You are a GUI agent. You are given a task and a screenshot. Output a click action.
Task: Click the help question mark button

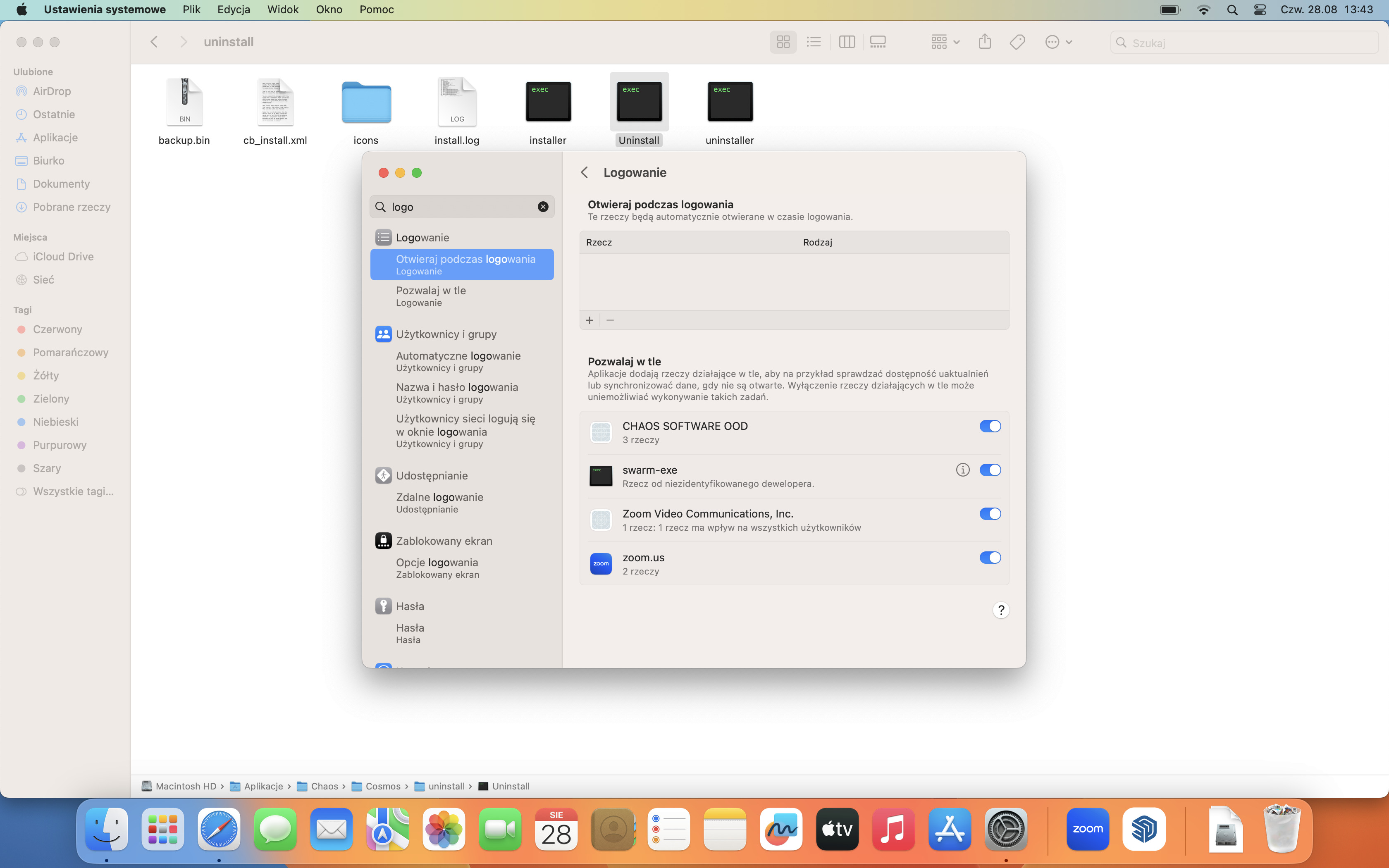coord(1000,610)
